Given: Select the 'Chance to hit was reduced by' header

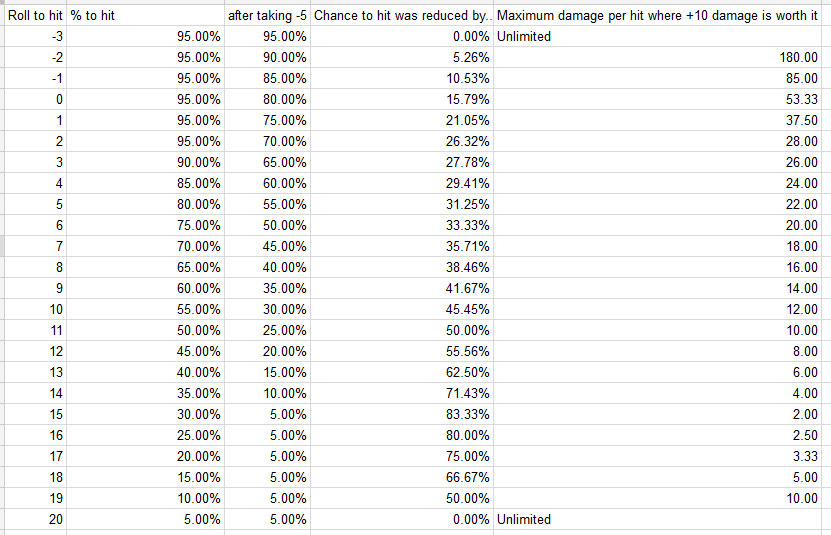Looking at the screenshot, I should pos(402,16).
